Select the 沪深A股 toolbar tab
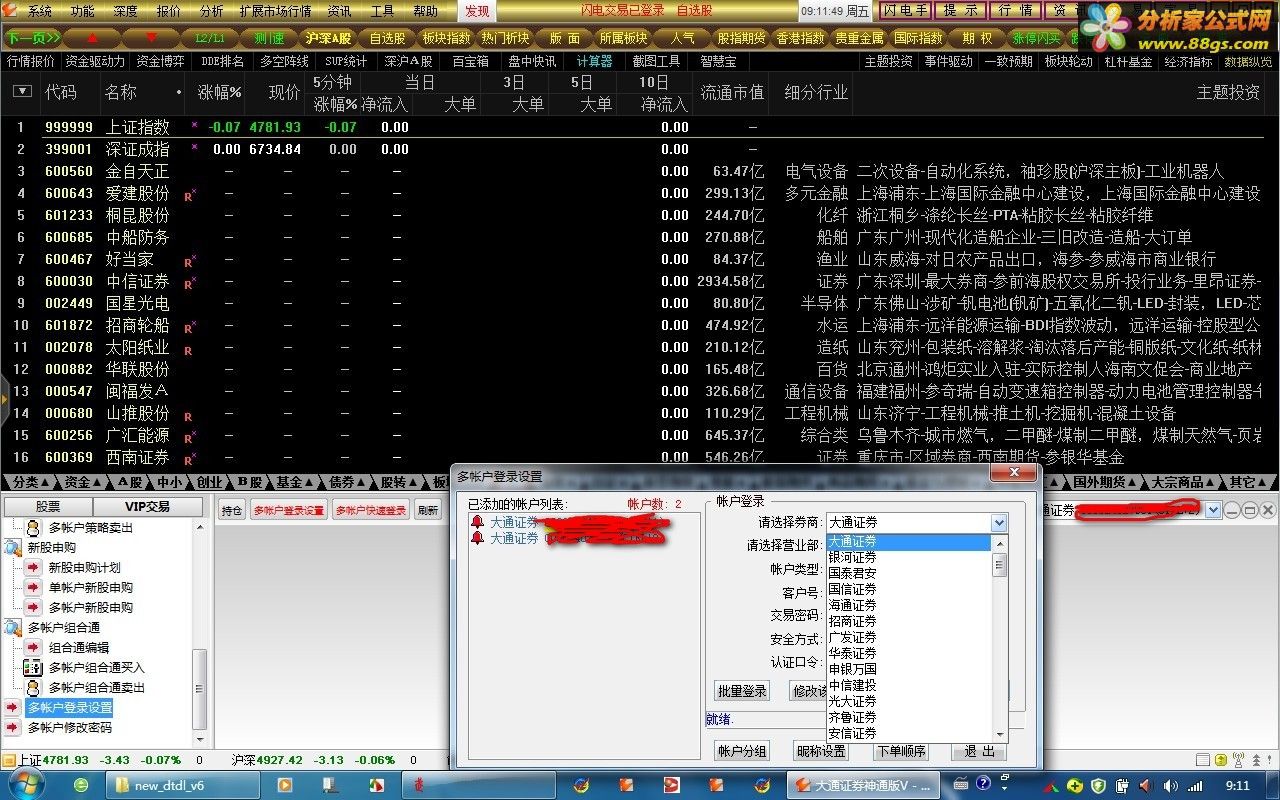The image size is (1280, 800). [x=328, y=38]
